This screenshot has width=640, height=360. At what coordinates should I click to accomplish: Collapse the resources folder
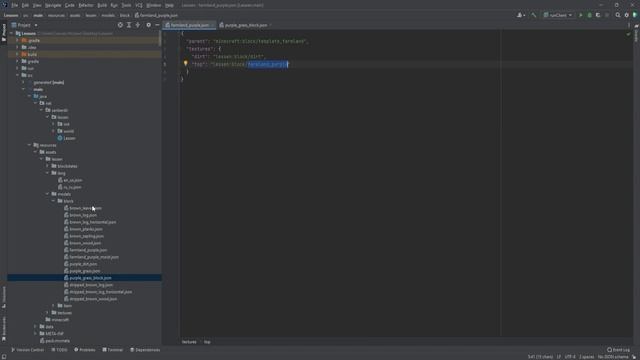coord(29,145)
